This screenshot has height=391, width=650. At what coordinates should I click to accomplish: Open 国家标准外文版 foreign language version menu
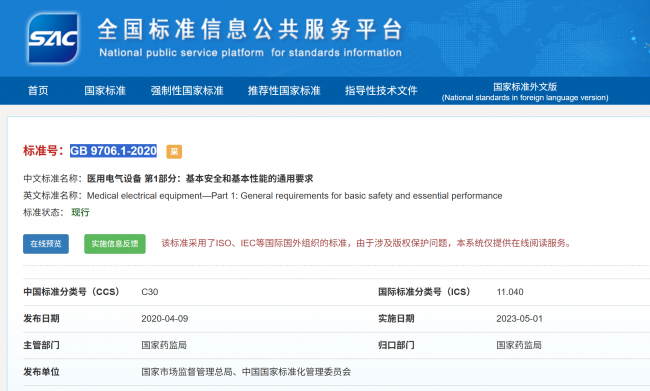(525, 92)
